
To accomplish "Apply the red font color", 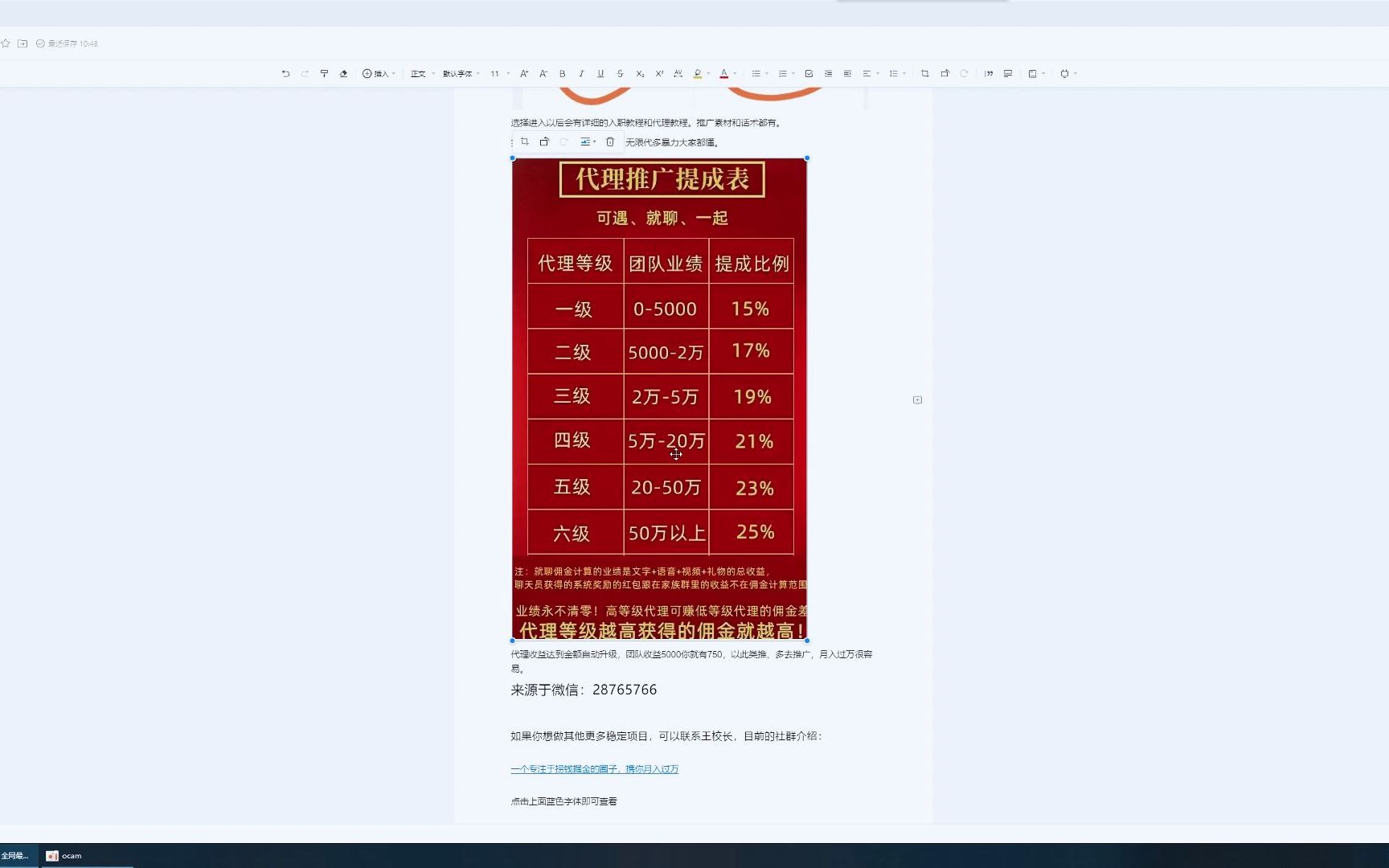I will 723,73.
